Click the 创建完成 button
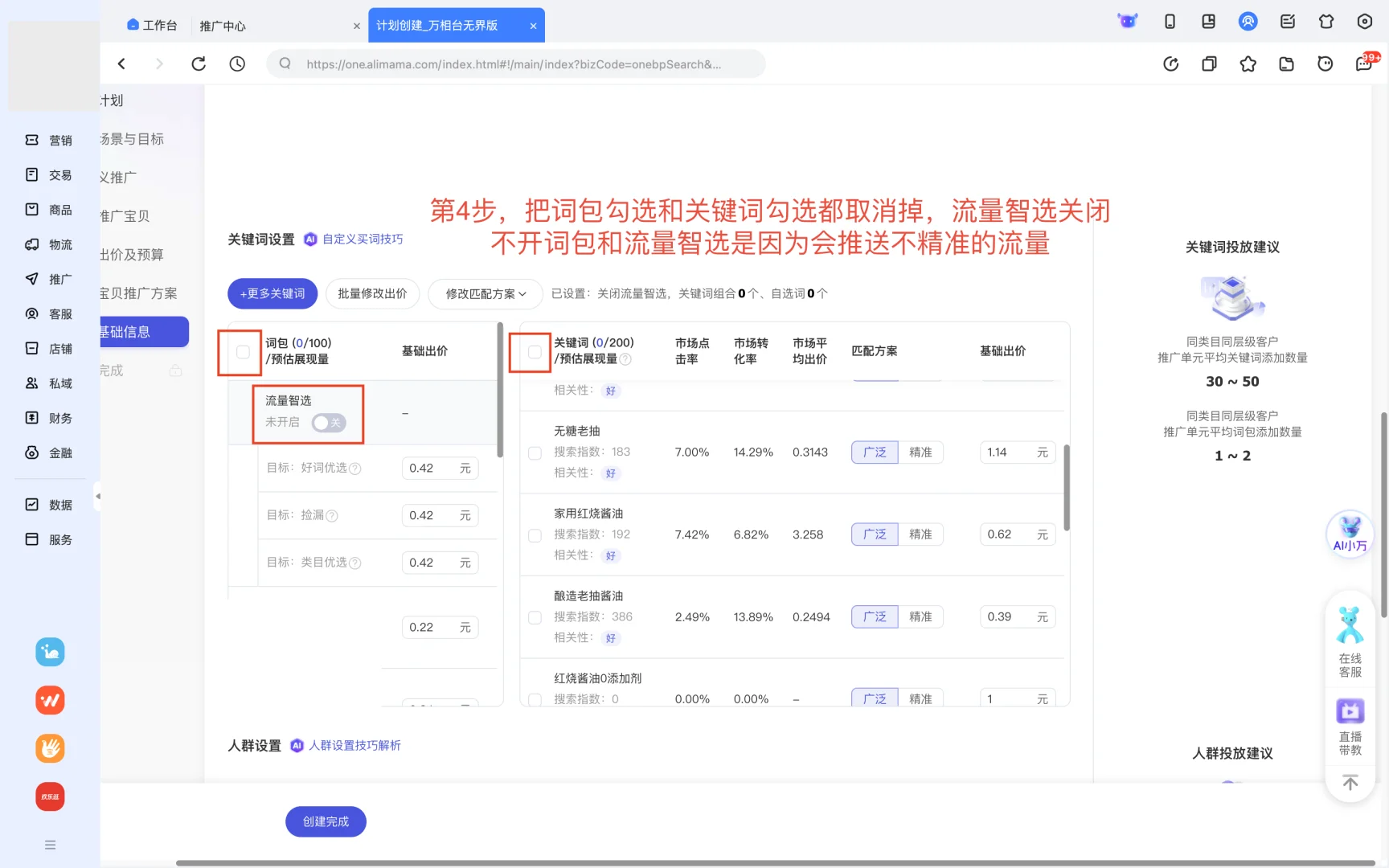The height and width of the screenshot is (868, 1389). click(x=326, y=821)
